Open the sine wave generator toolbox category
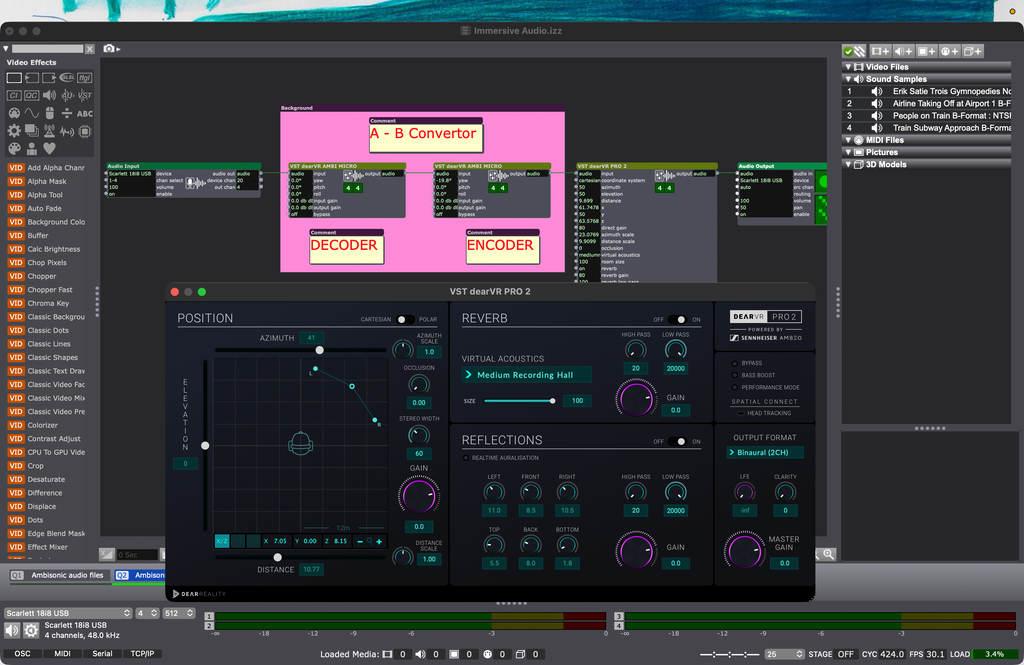Screen dimensions: 1024x665 point(31,113)
